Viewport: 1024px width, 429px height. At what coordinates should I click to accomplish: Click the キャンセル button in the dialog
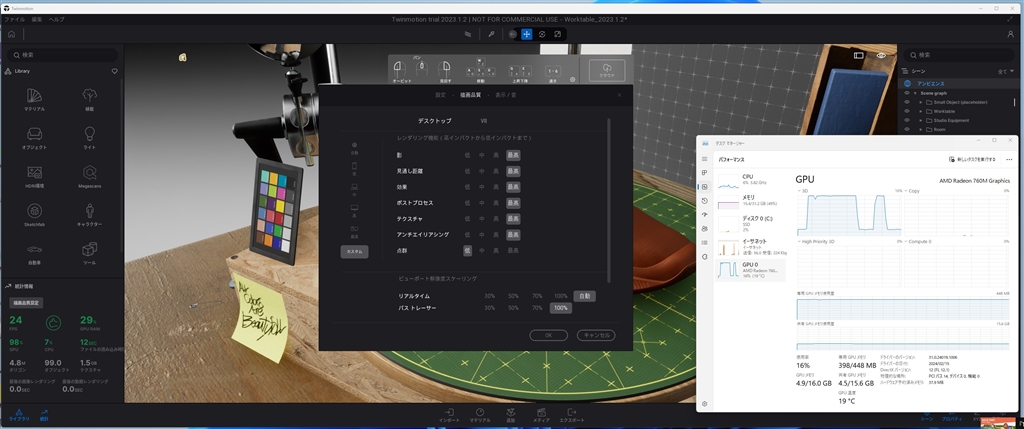(x=595, y=335)
